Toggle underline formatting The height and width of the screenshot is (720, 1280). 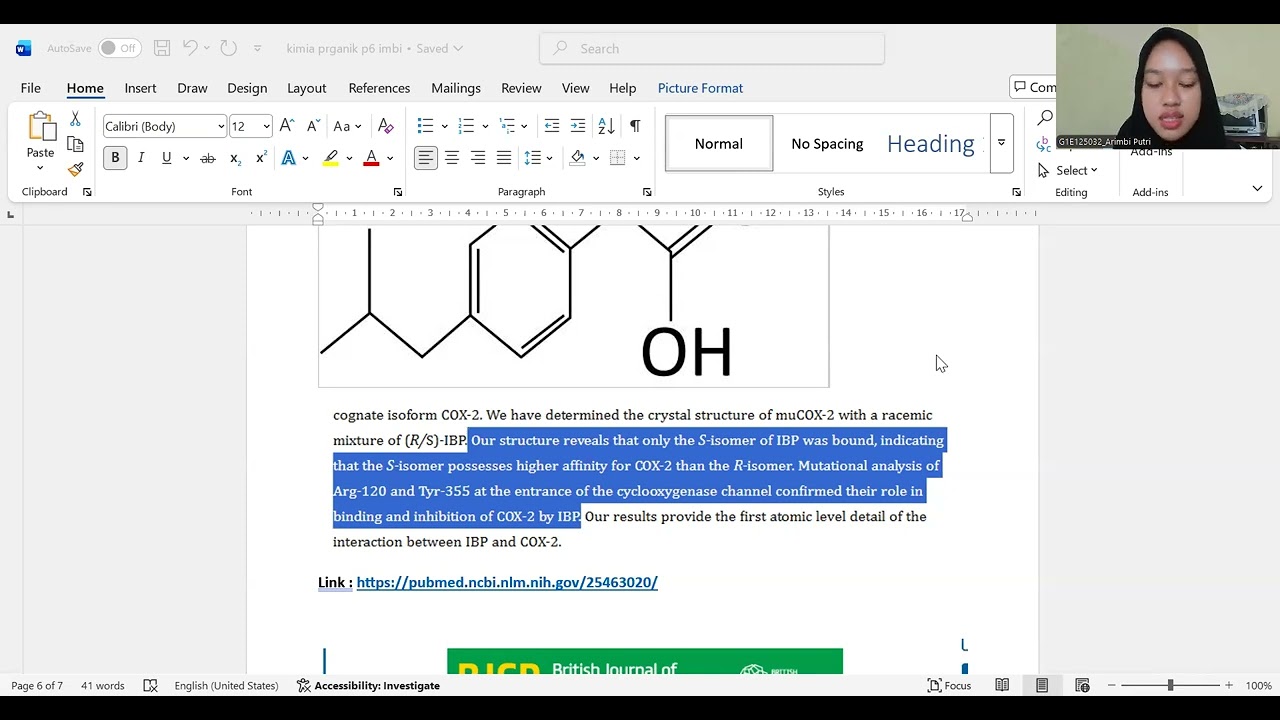click(167, 158)
